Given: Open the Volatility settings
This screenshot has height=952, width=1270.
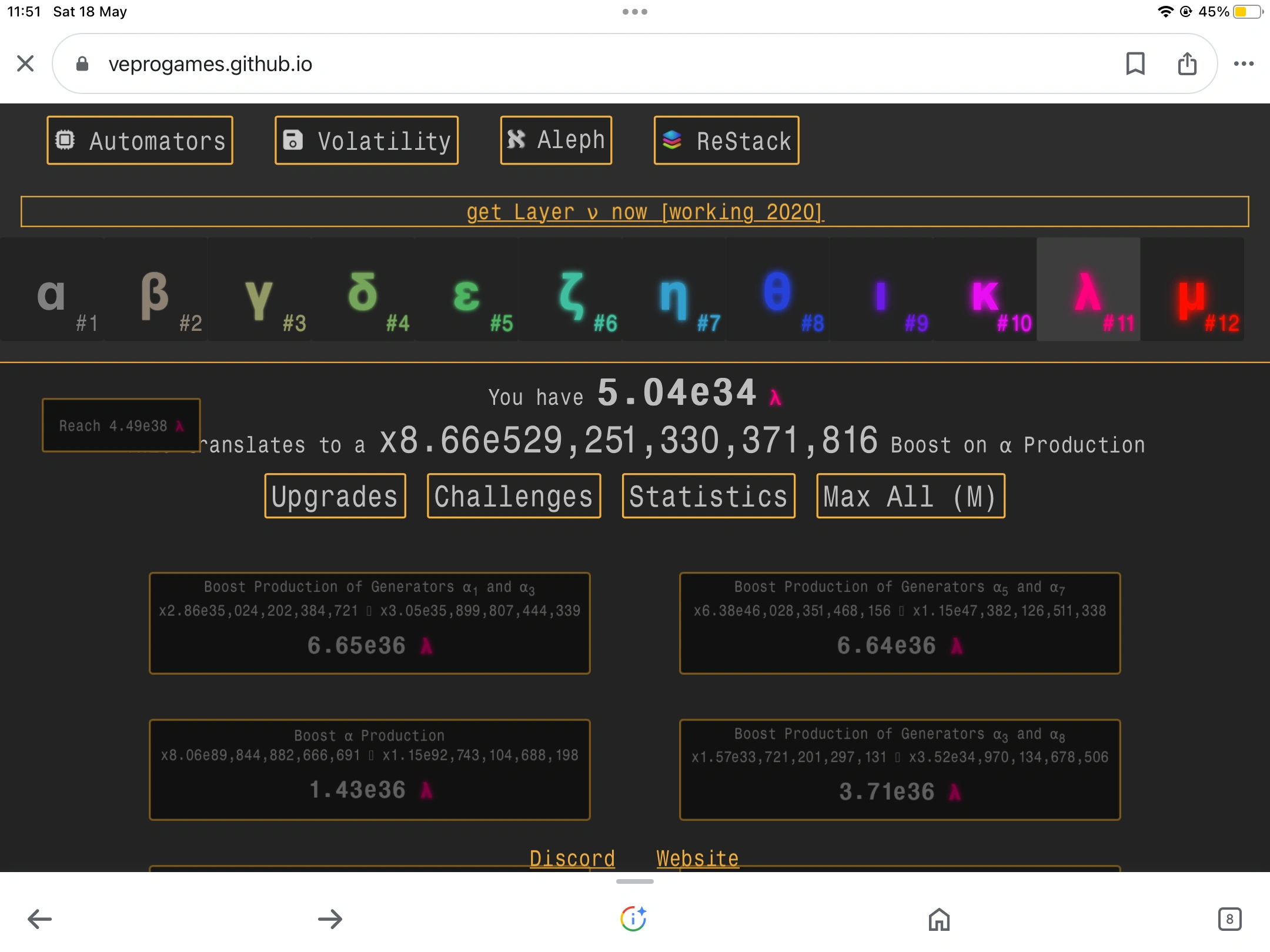Looking at the screenshot, I should 366,140.
